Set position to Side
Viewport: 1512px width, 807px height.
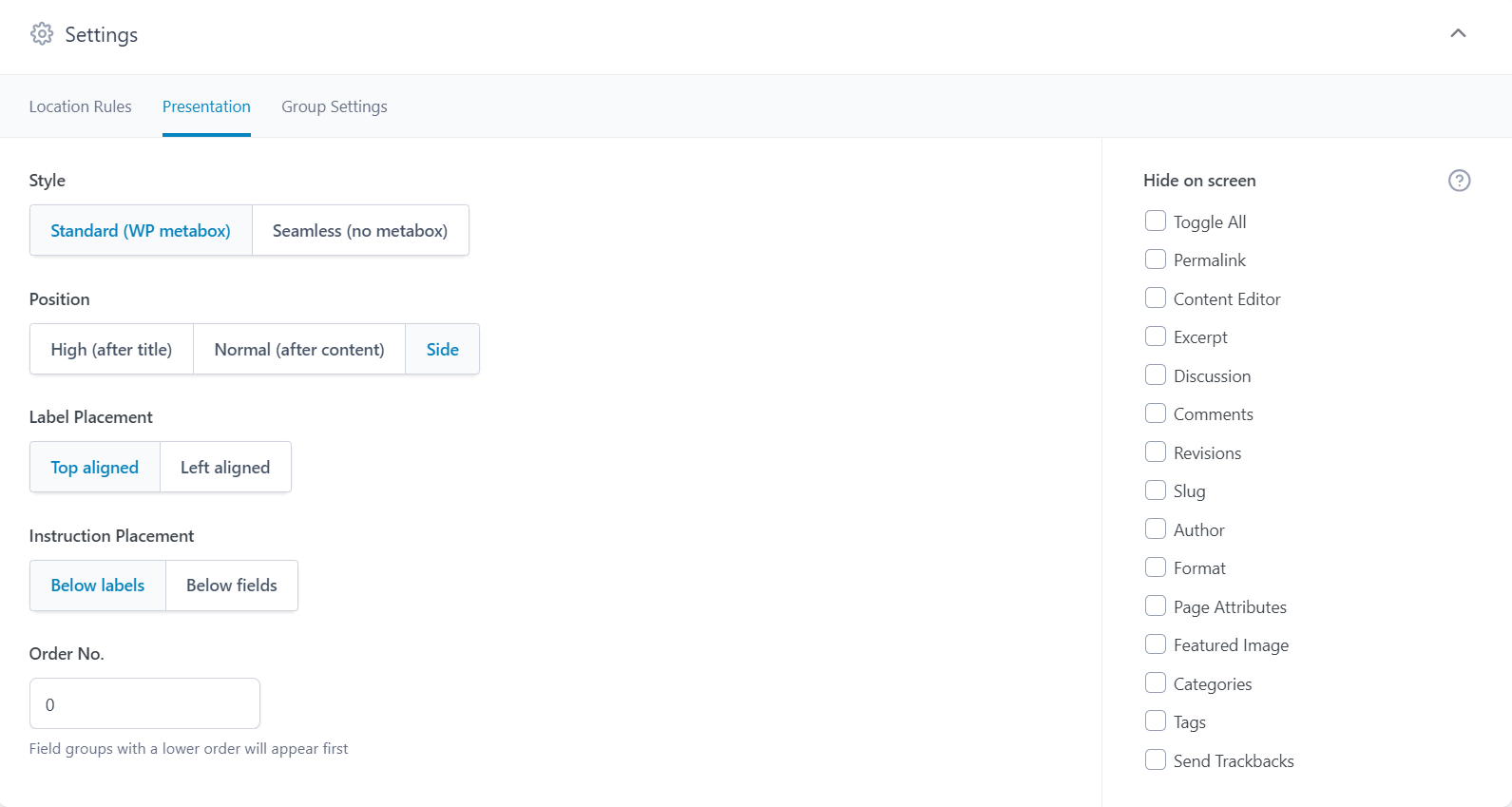(443, 349)
